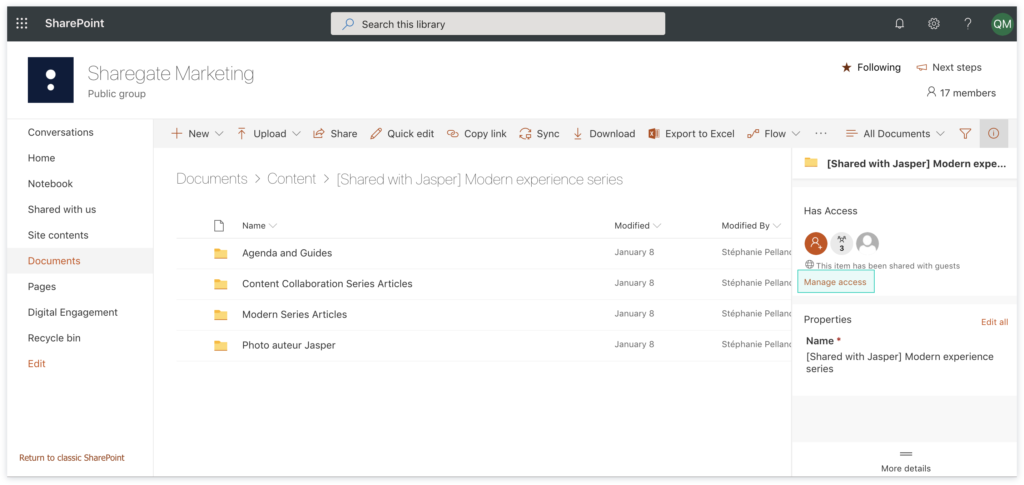1024x485 pixels.
Task: Open the notifications bell
Action: 899,23
